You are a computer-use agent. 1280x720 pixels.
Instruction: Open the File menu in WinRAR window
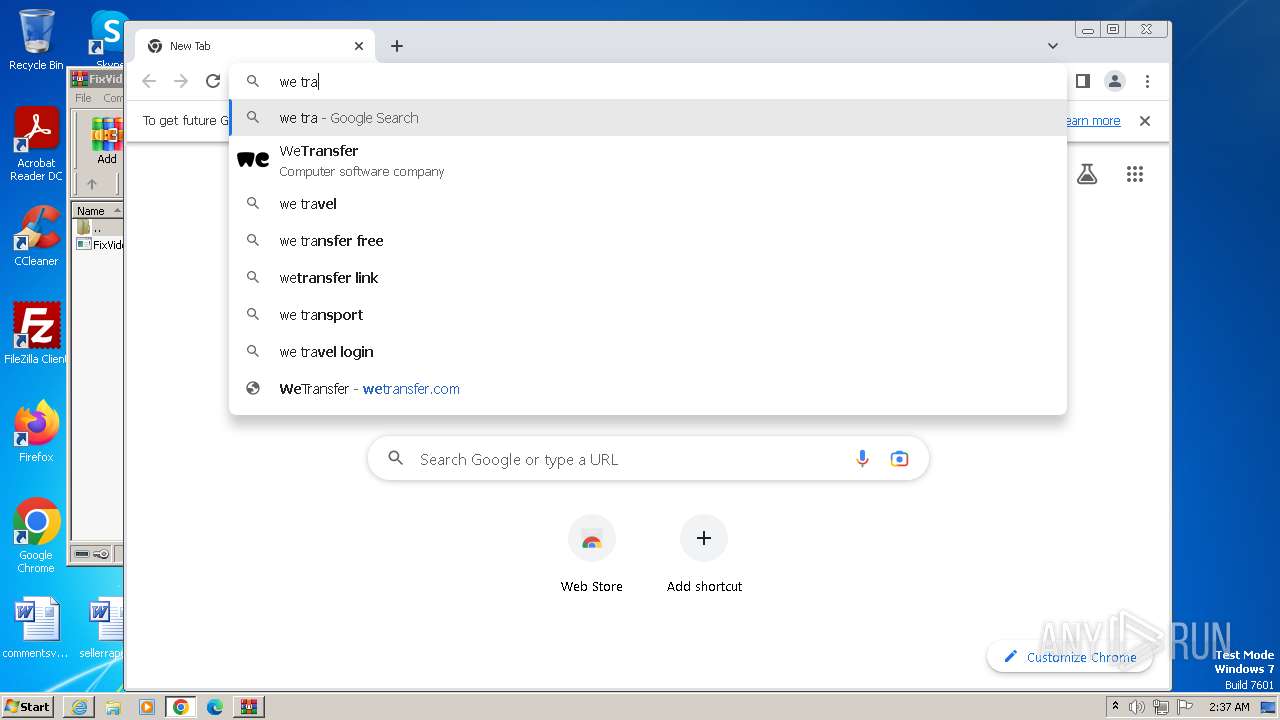[x=83, y=98]
